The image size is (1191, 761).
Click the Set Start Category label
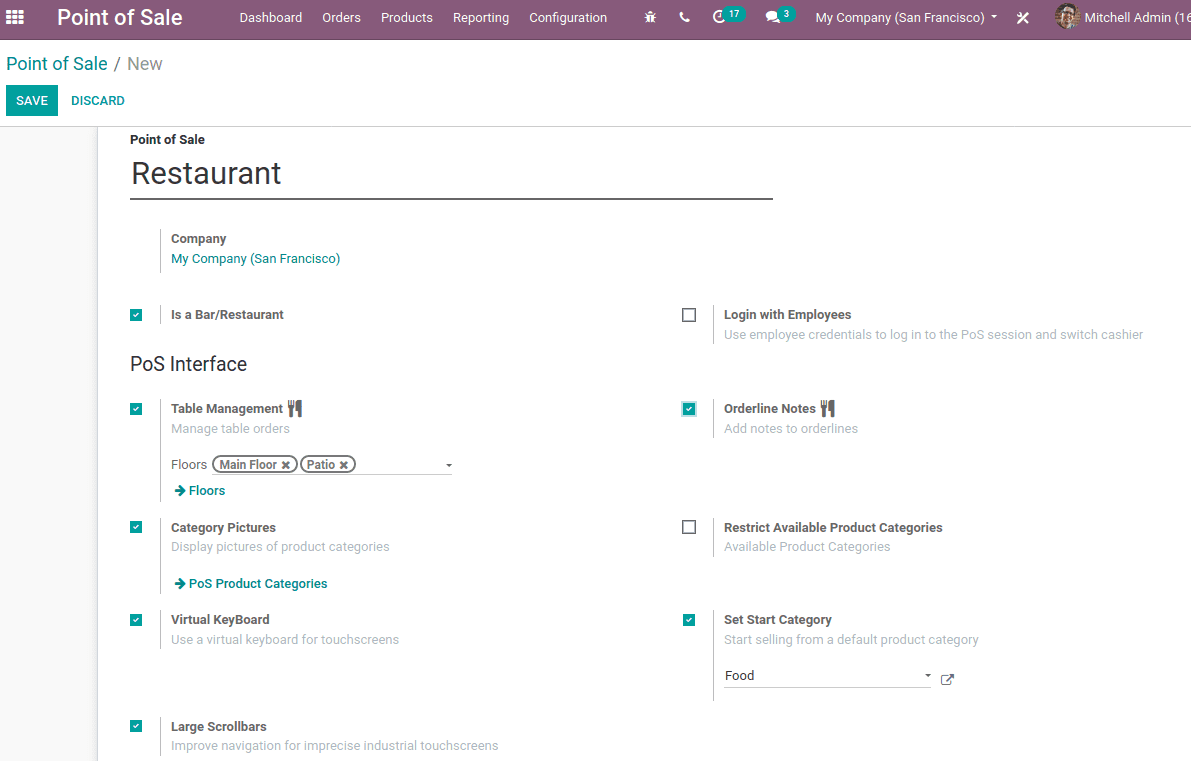(x=778, y=620)
